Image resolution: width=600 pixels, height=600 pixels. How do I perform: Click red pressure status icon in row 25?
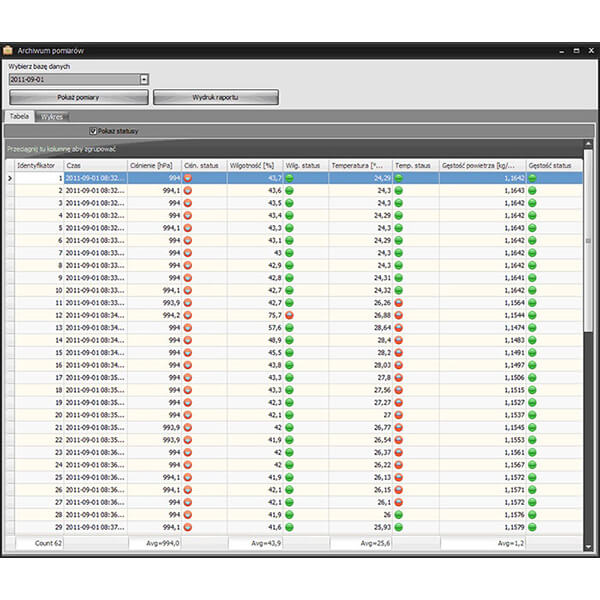pyautogui.click(x=188, y=477)
